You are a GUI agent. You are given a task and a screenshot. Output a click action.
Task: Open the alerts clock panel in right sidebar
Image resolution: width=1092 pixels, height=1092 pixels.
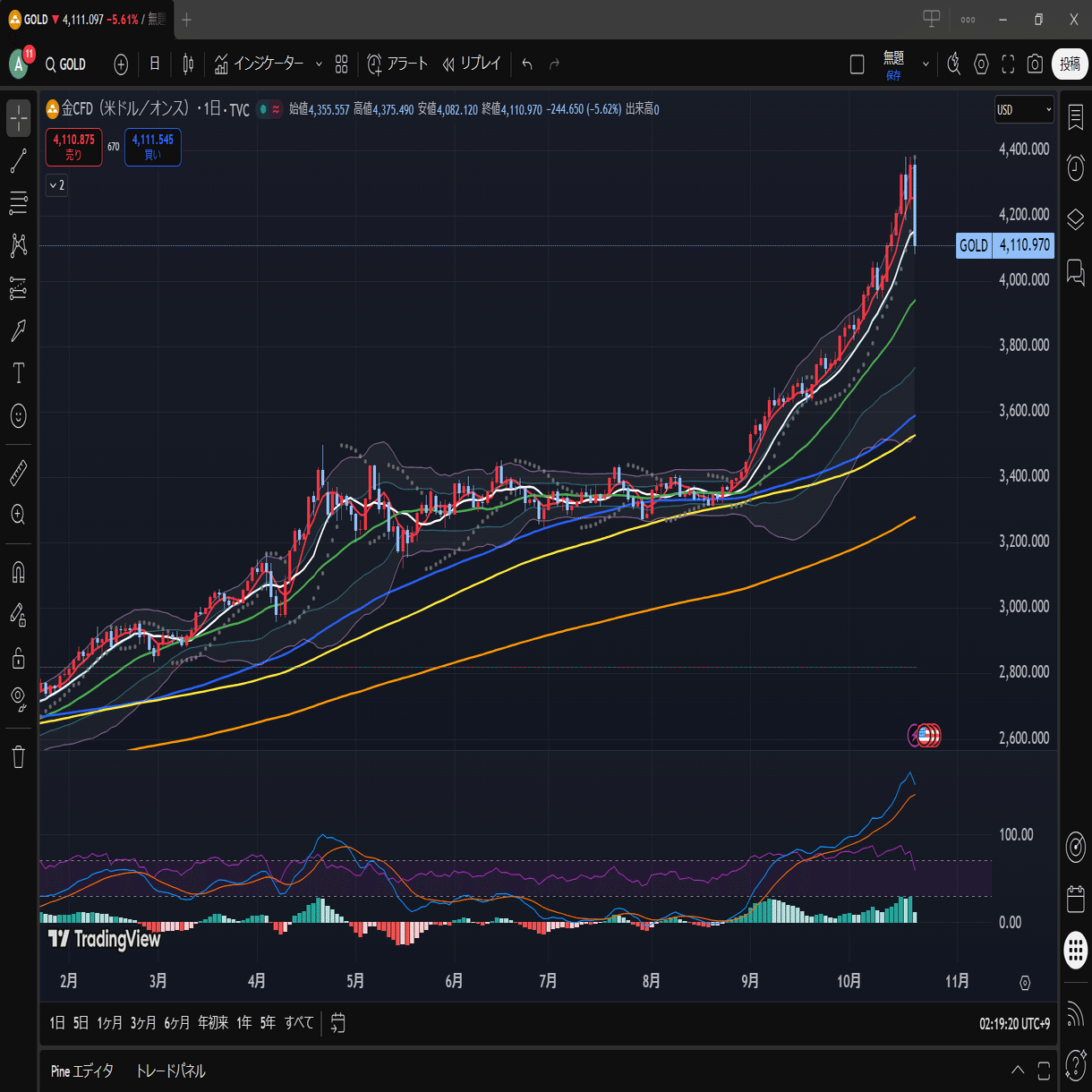point(1076,167)
